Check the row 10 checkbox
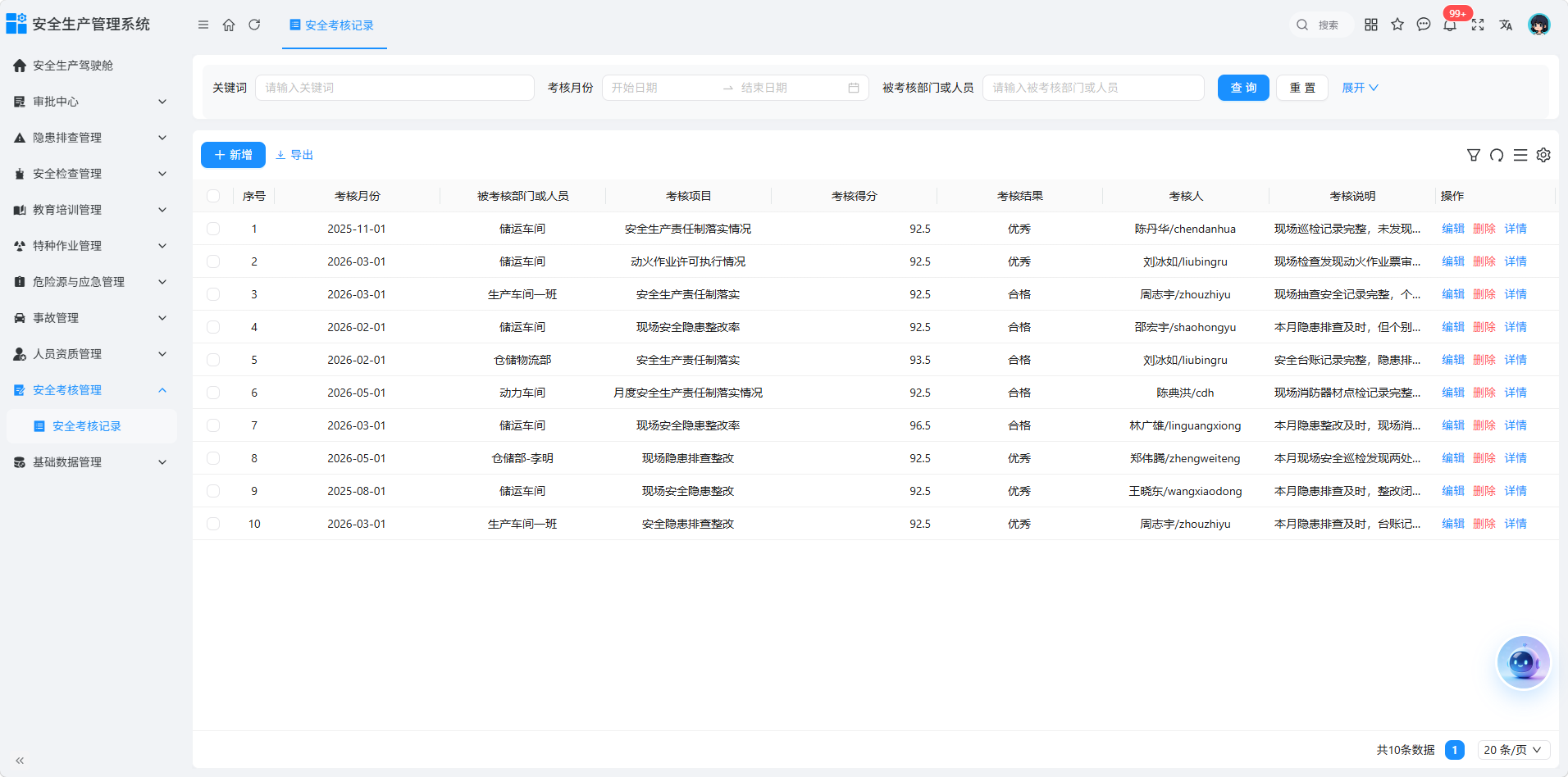The image size is (1568, 777). pyautogui.click(x=213, y=524)
